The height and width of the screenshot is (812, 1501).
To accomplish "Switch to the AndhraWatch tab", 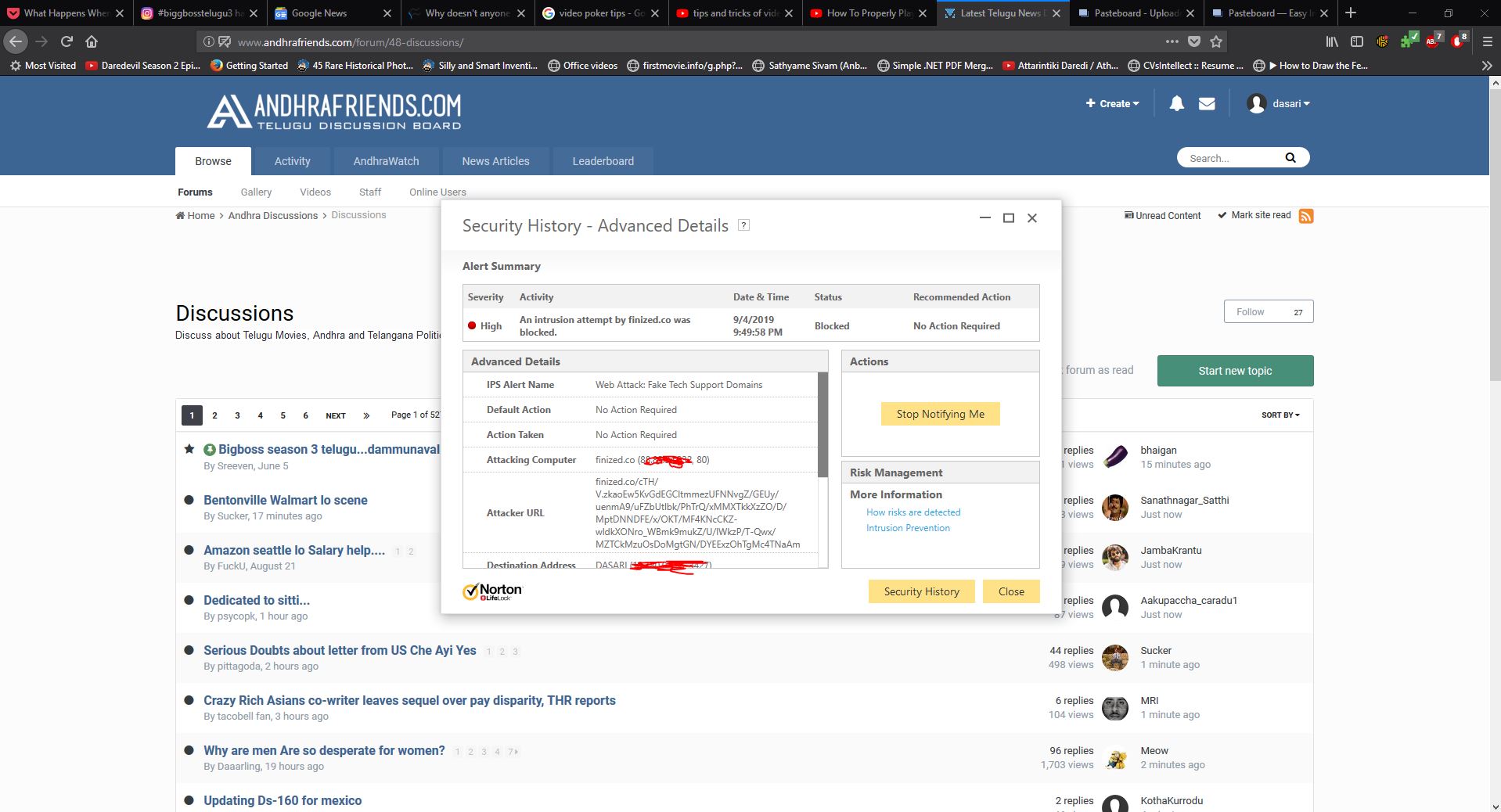I will (x=386, y=161).
